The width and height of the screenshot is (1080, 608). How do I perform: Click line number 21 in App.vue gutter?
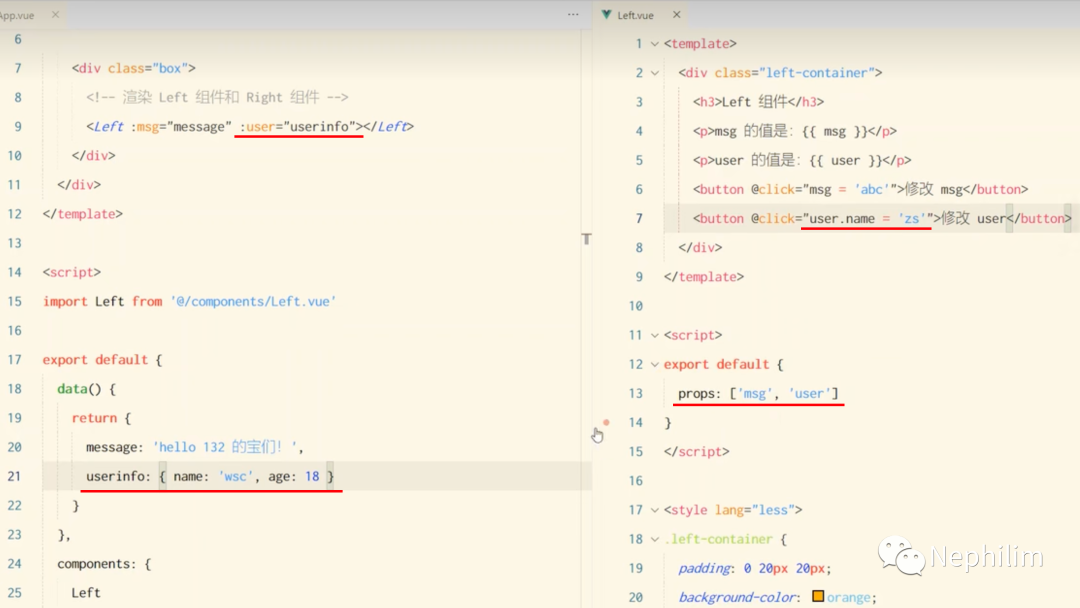tap(14, 476)
